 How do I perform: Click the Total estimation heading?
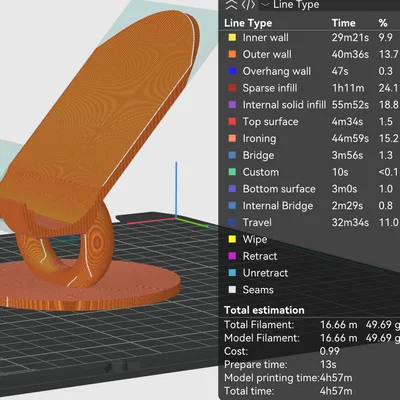pyautogui.click(x=264, y=310)
